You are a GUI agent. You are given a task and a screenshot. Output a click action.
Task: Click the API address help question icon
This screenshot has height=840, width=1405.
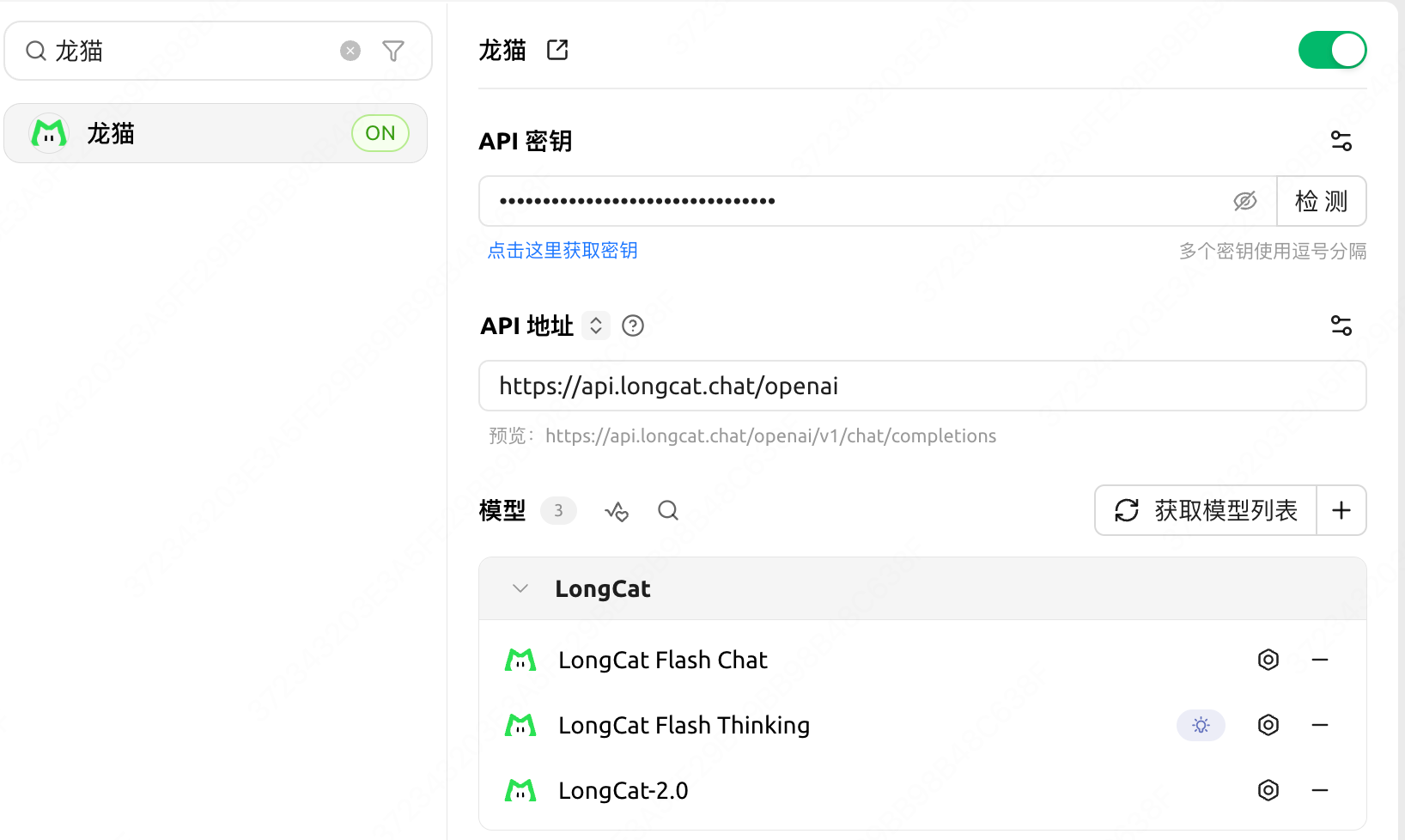coord(633,326)
